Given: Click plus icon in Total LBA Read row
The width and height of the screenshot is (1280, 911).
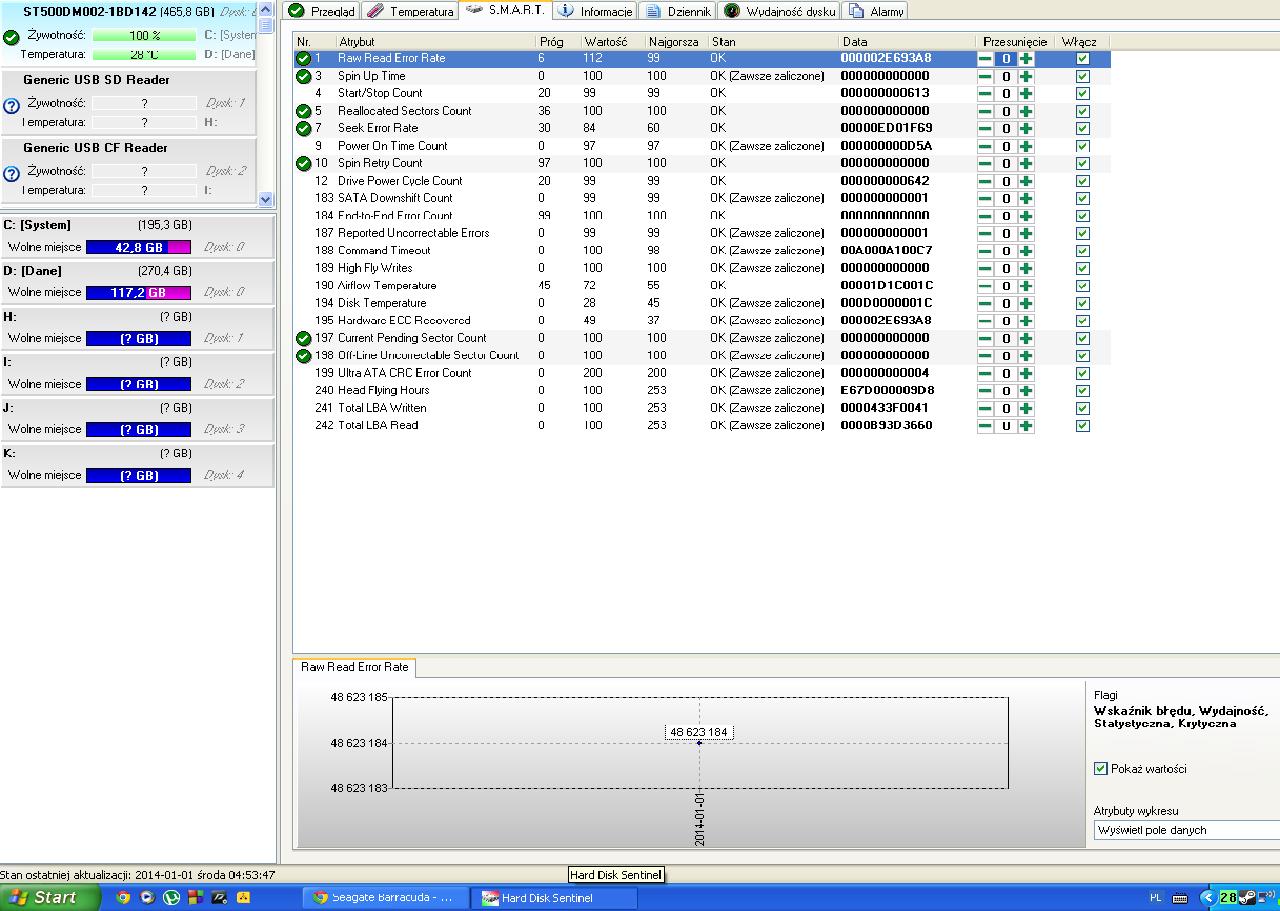Looking at the screenshot, I should [x=1026, y=426].
